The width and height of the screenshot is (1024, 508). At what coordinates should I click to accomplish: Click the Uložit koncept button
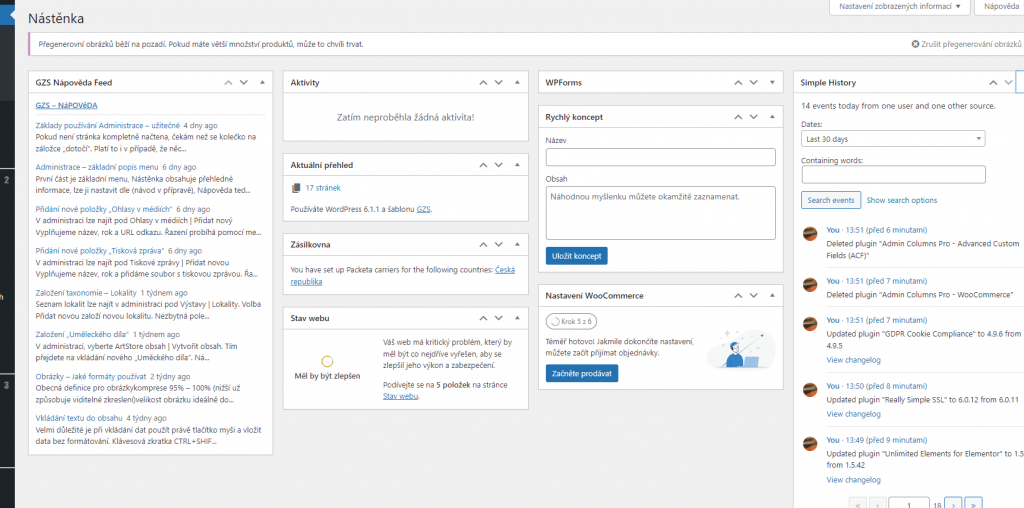coord(576,256)
